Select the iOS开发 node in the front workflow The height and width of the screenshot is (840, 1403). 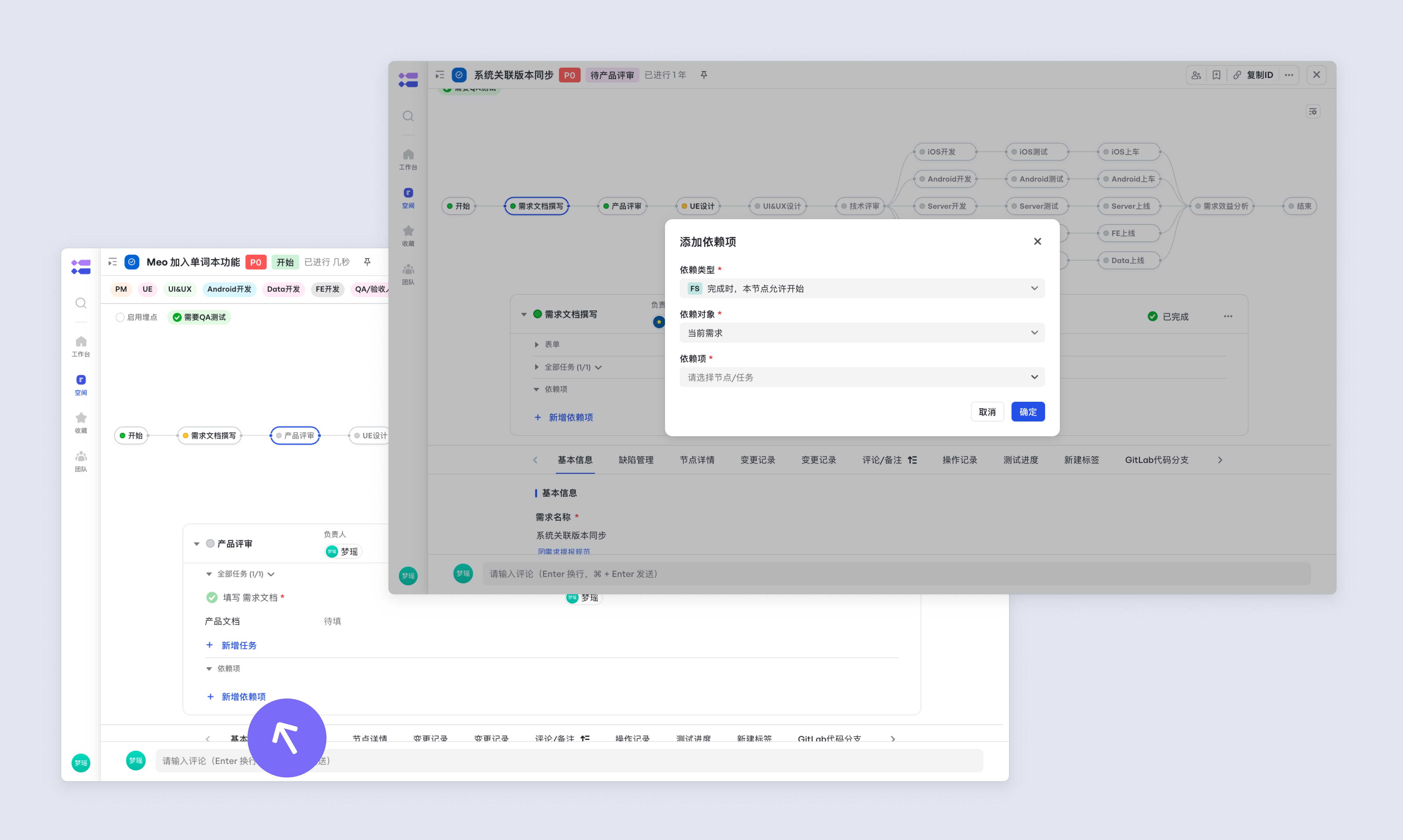(944, 152)
